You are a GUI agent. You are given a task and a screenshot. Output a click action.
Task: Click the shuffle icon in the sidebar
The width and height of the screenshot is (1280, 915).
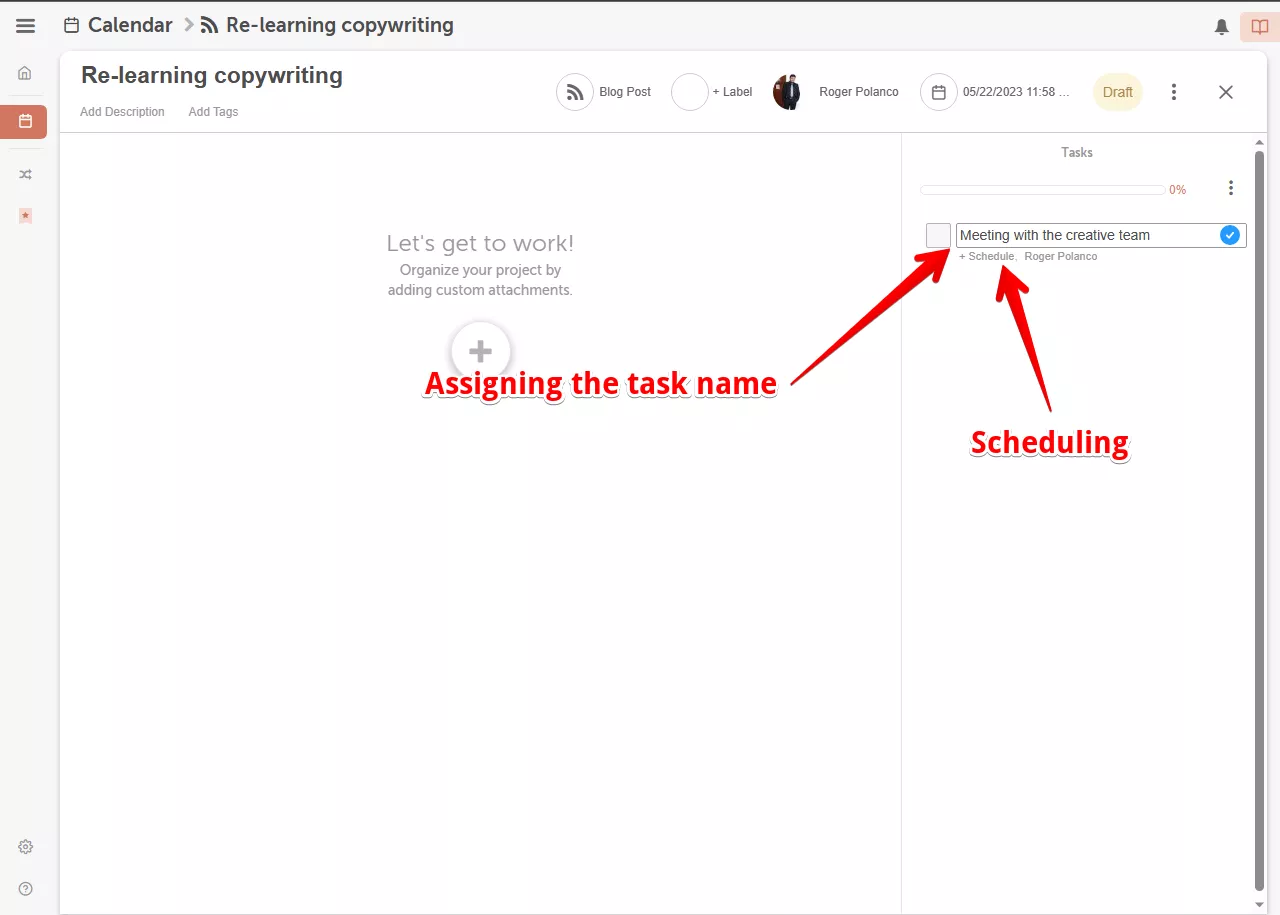pyautogui.click(x=25, y=174)
